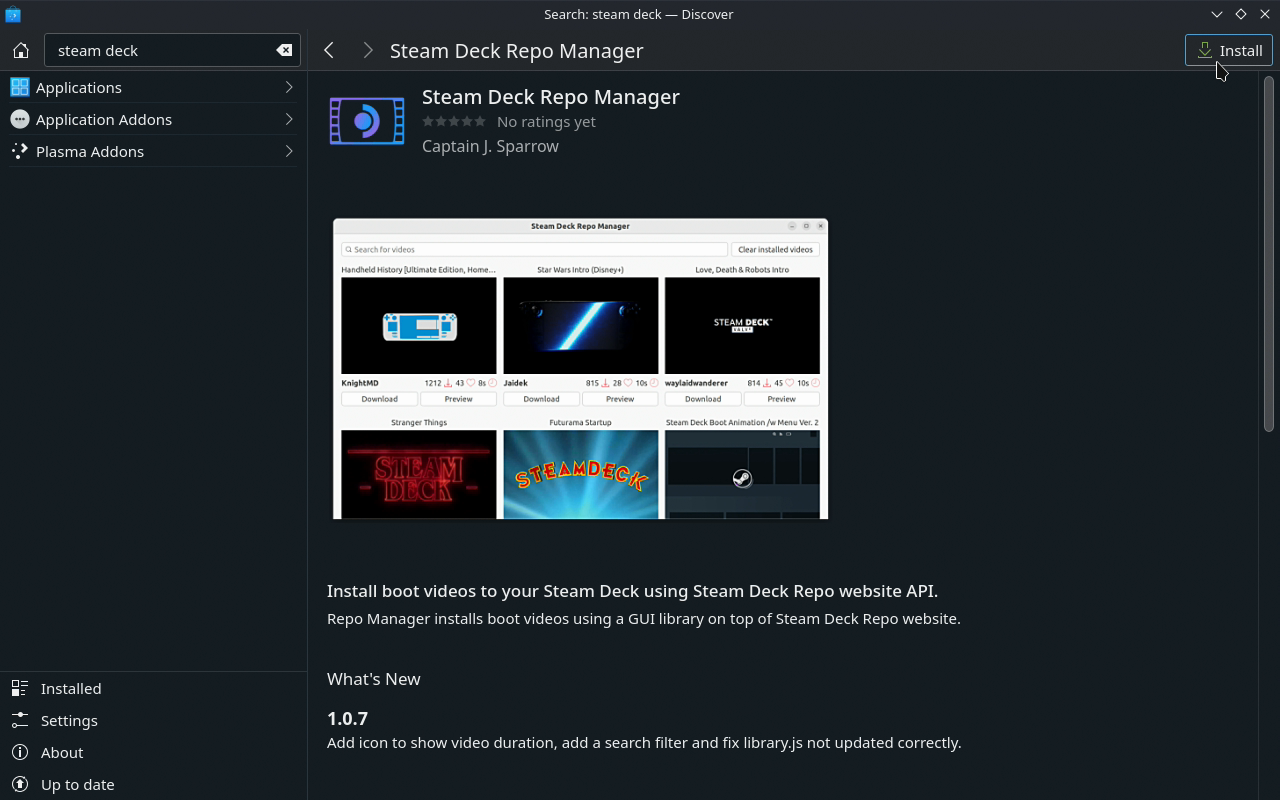Click the Installed section icon
Screen dimensions: 1280x800
20,688
